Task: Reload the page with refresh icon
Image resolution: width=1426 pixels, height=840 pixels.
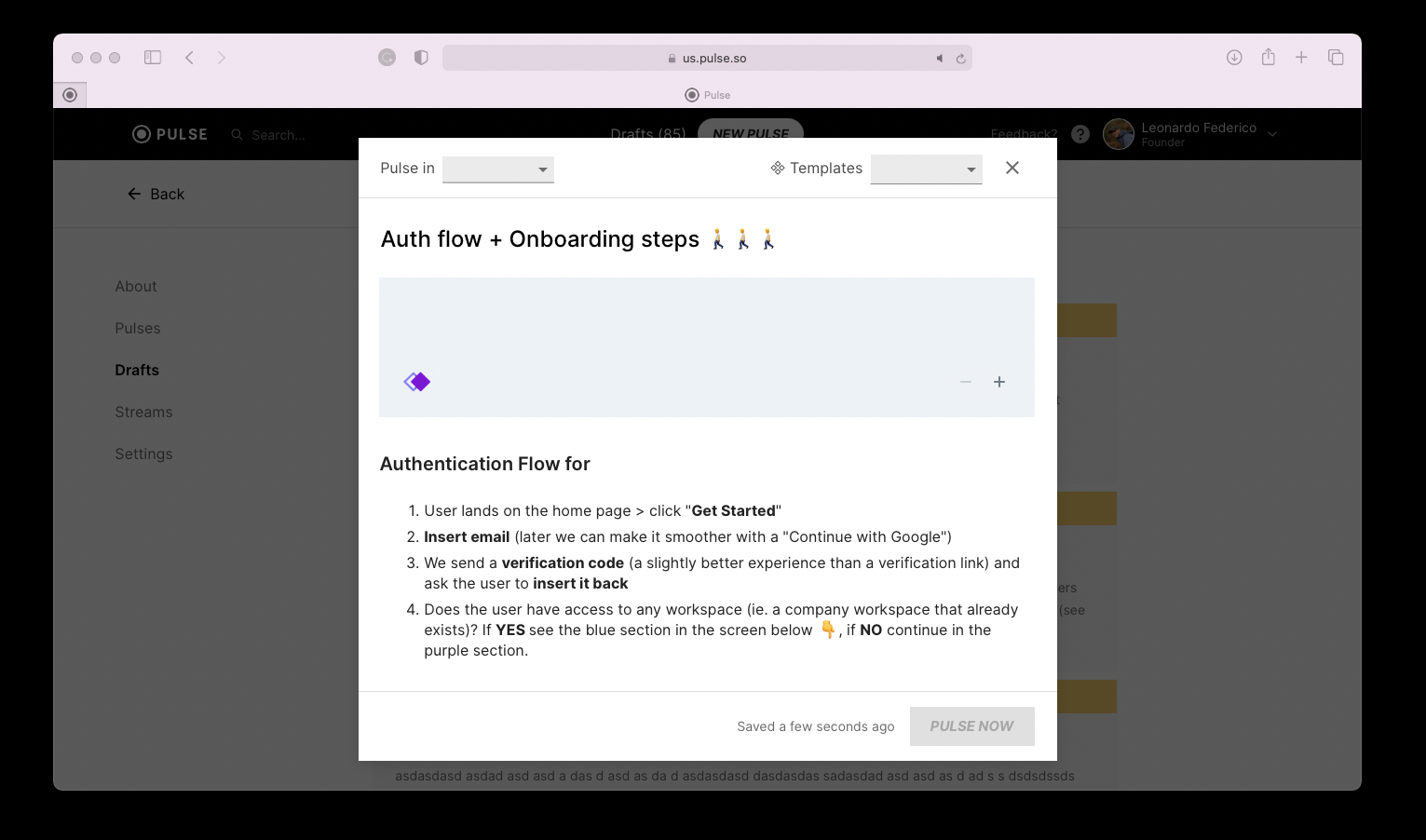Action: pos(961,59)
